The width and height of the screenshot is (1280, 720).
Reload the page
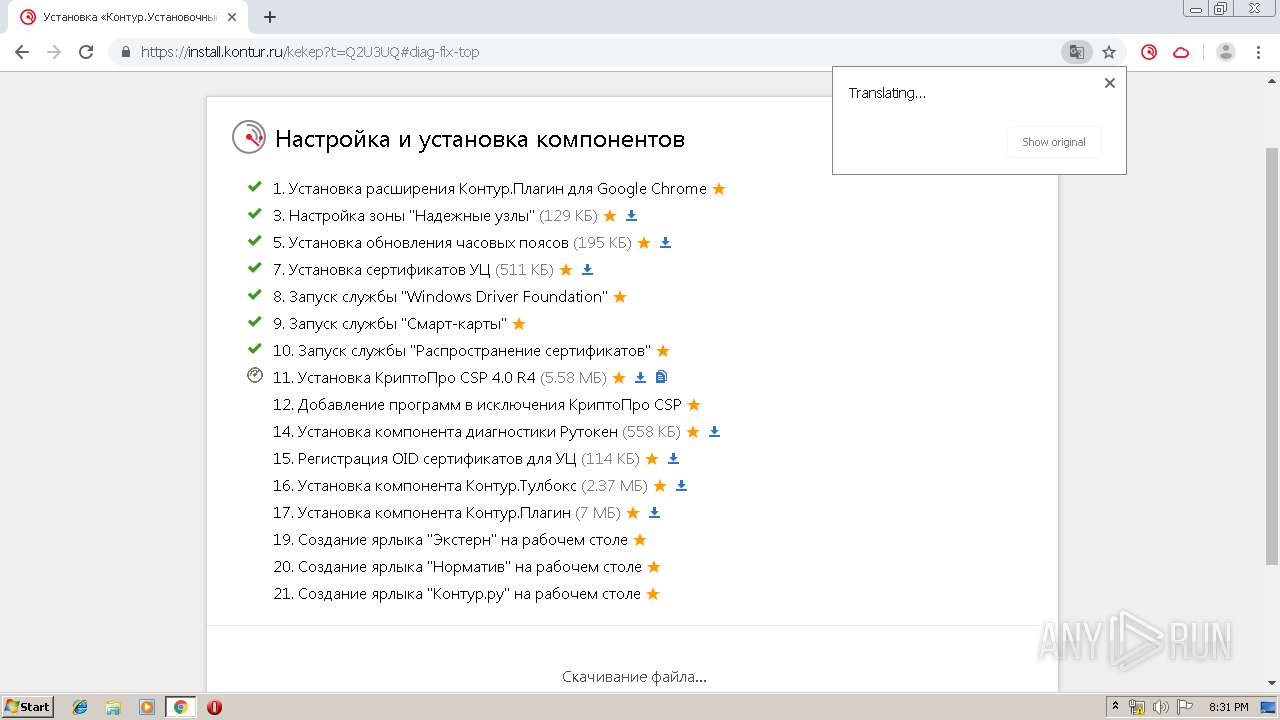click(86, 52)
